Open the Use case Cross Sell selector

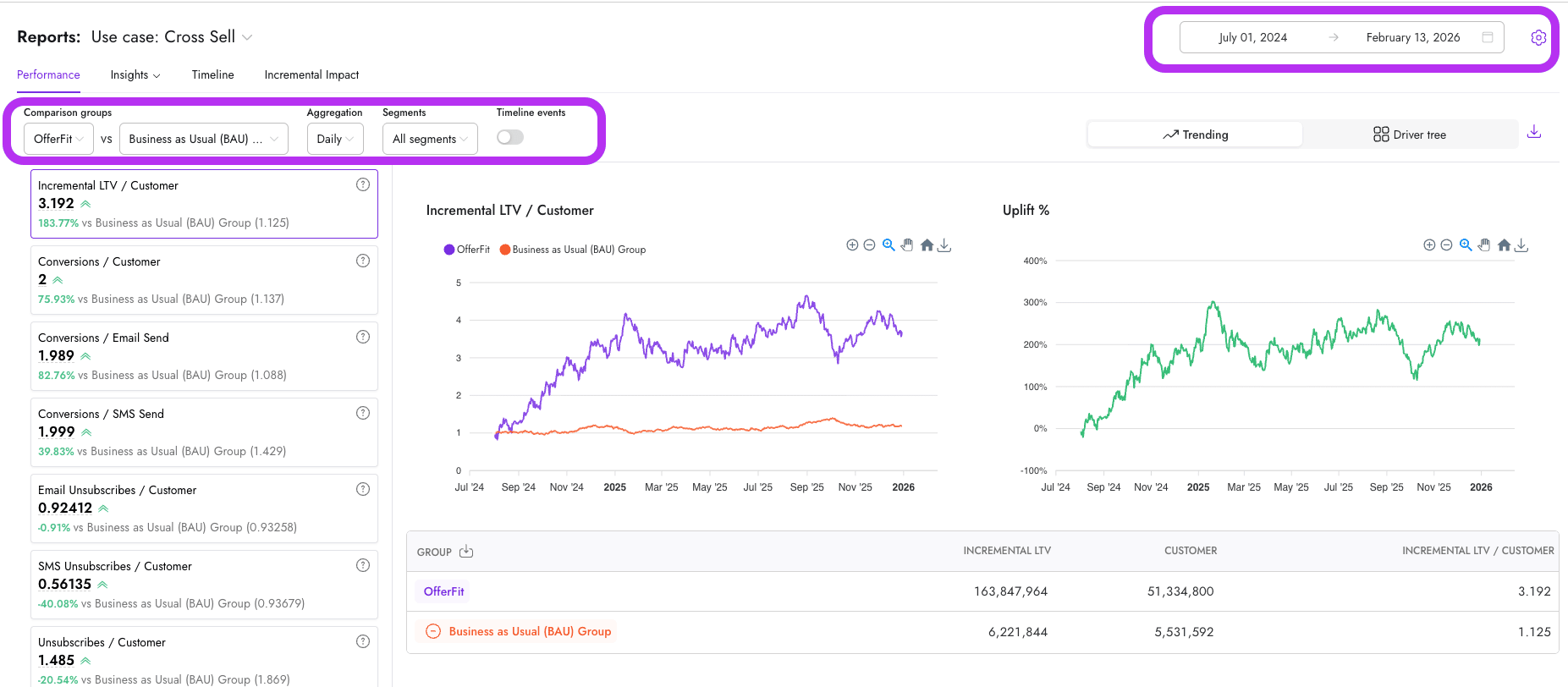[x=172, y=37]
